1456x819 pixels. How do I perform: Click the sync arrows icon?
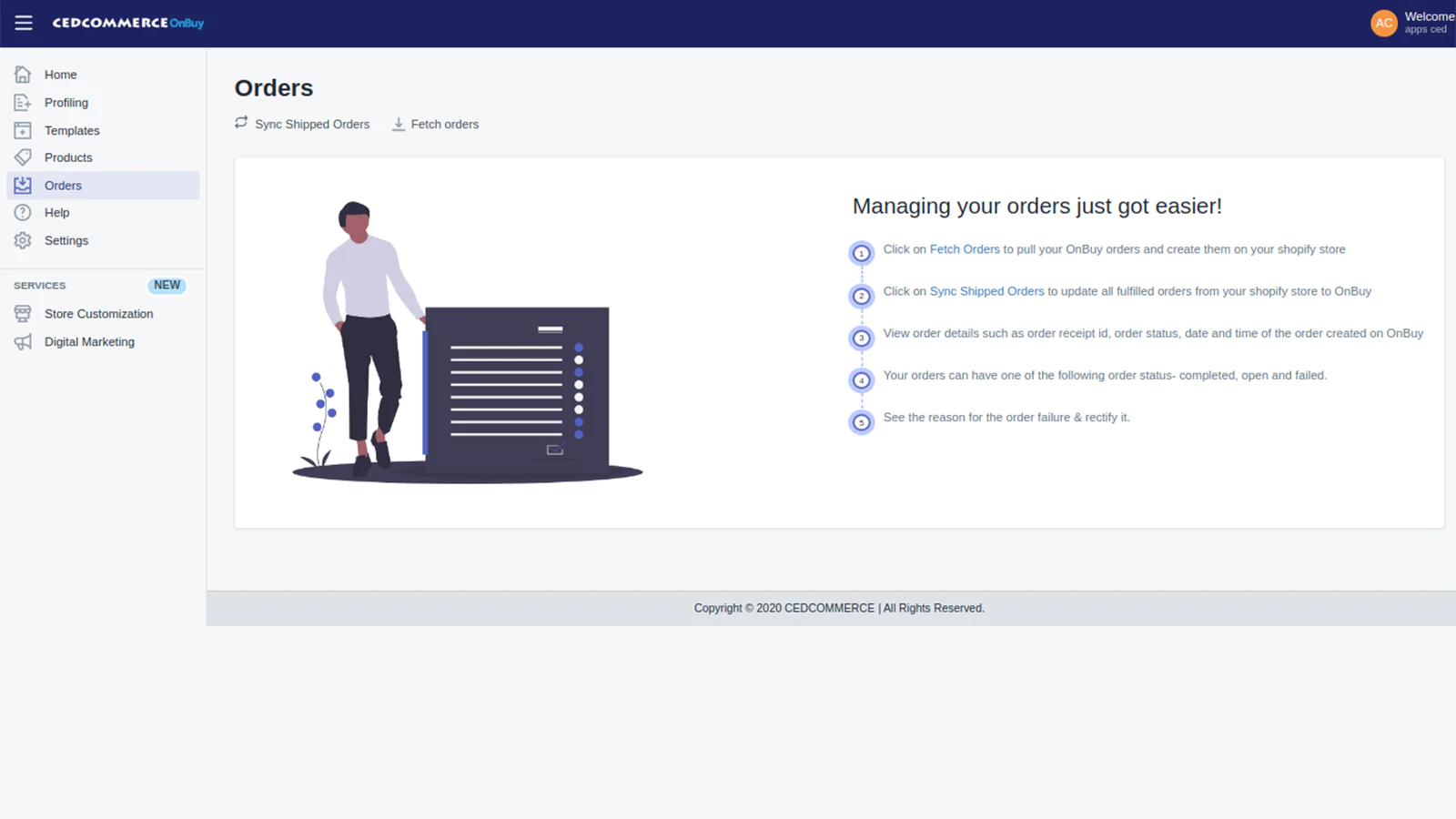tap(241, 123)
